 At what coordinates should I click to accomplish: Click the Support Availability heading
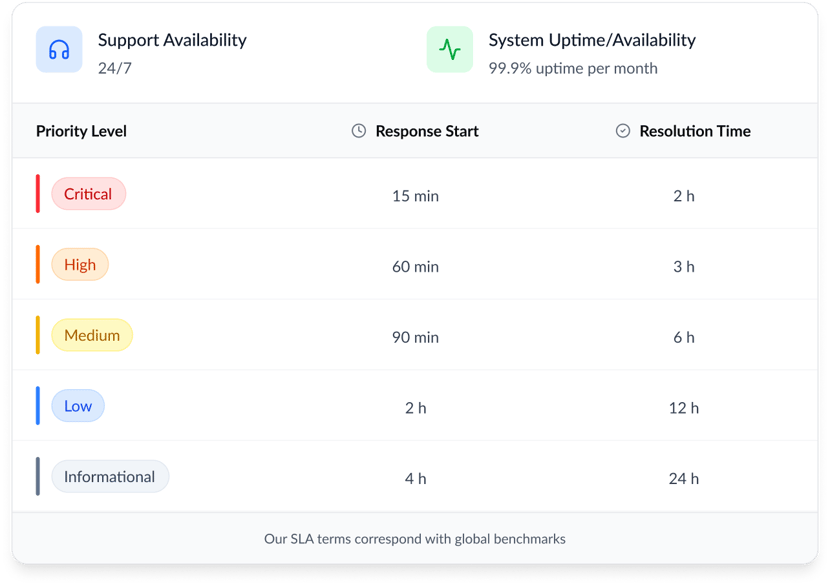pyautogui.click(x=172, y=40)
